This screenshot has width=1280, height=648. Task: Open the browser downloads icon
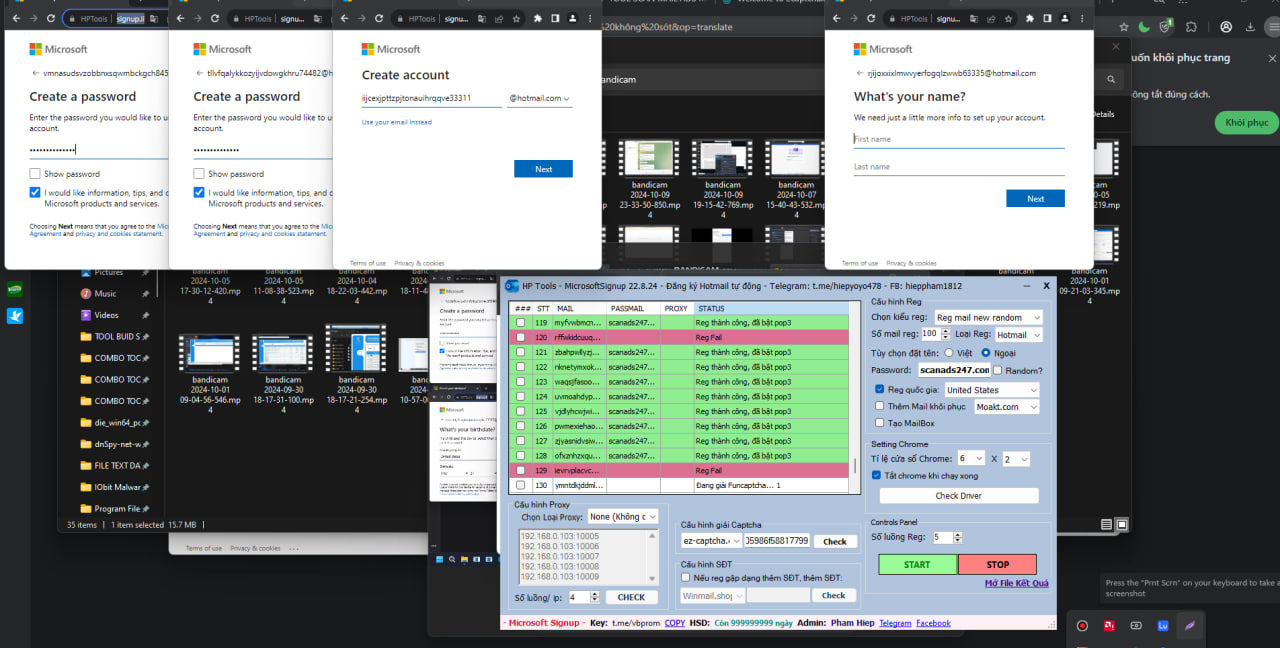[1251, 27]
